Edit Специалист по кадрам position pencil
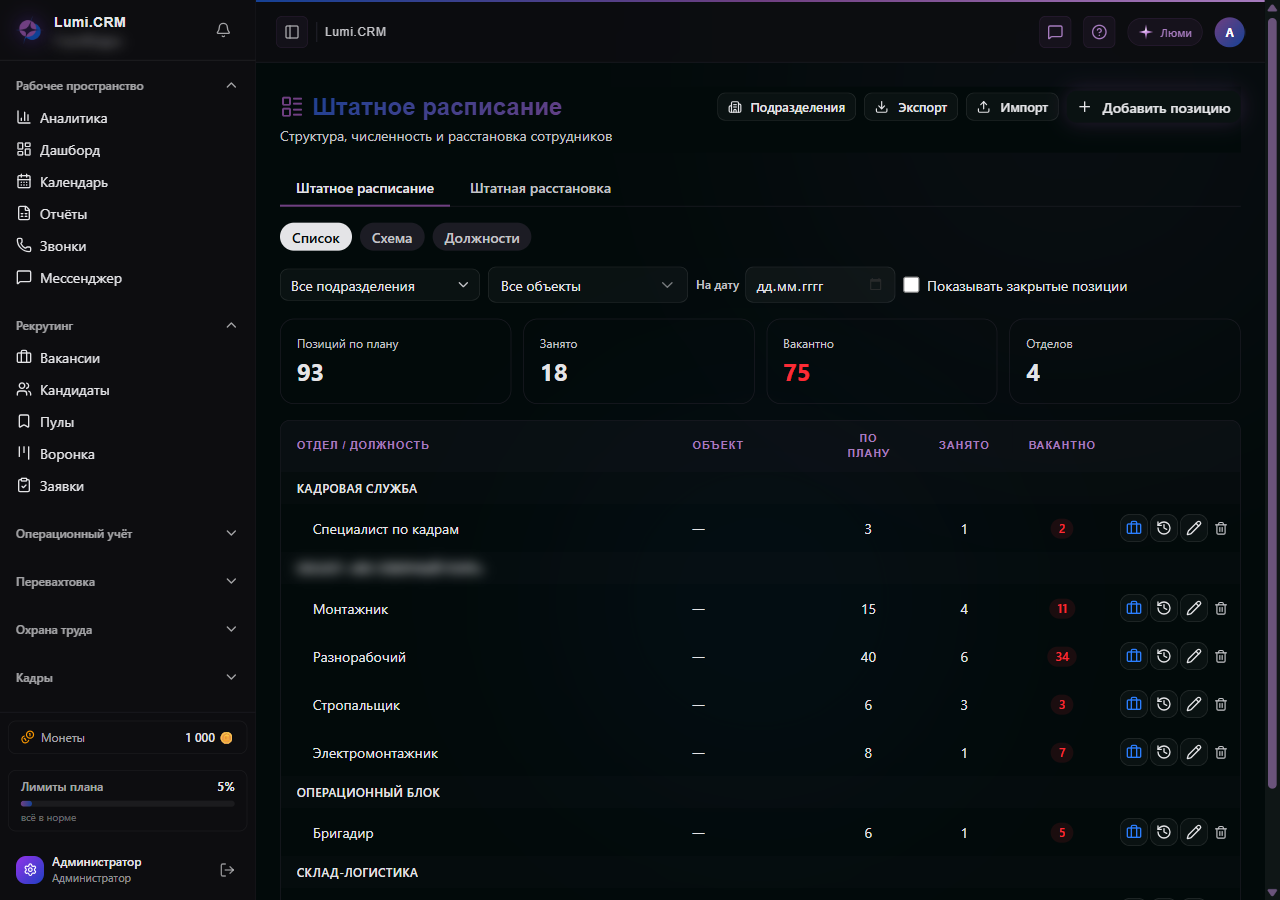This screenshot has height=900, width=1280. [x=1193, y=528]
